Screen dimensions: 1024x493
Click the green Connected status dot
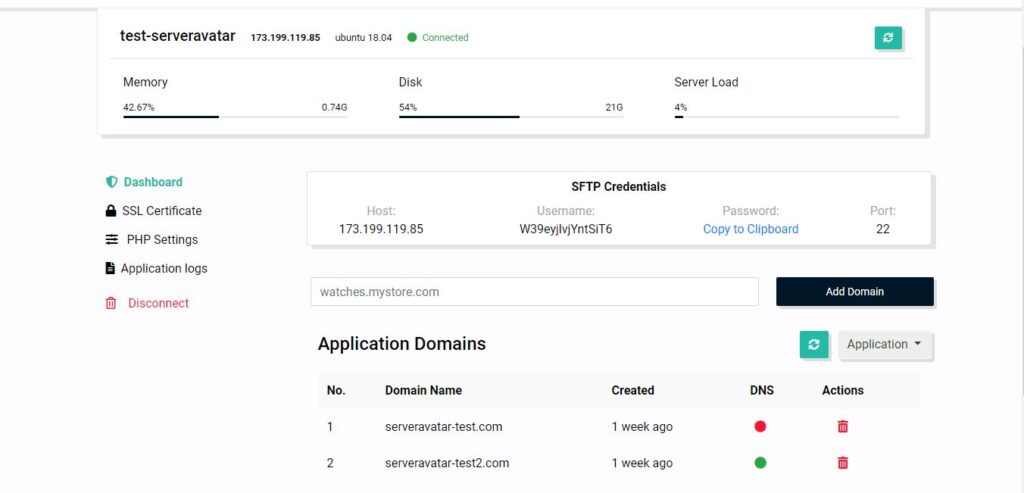click(412, 37)
